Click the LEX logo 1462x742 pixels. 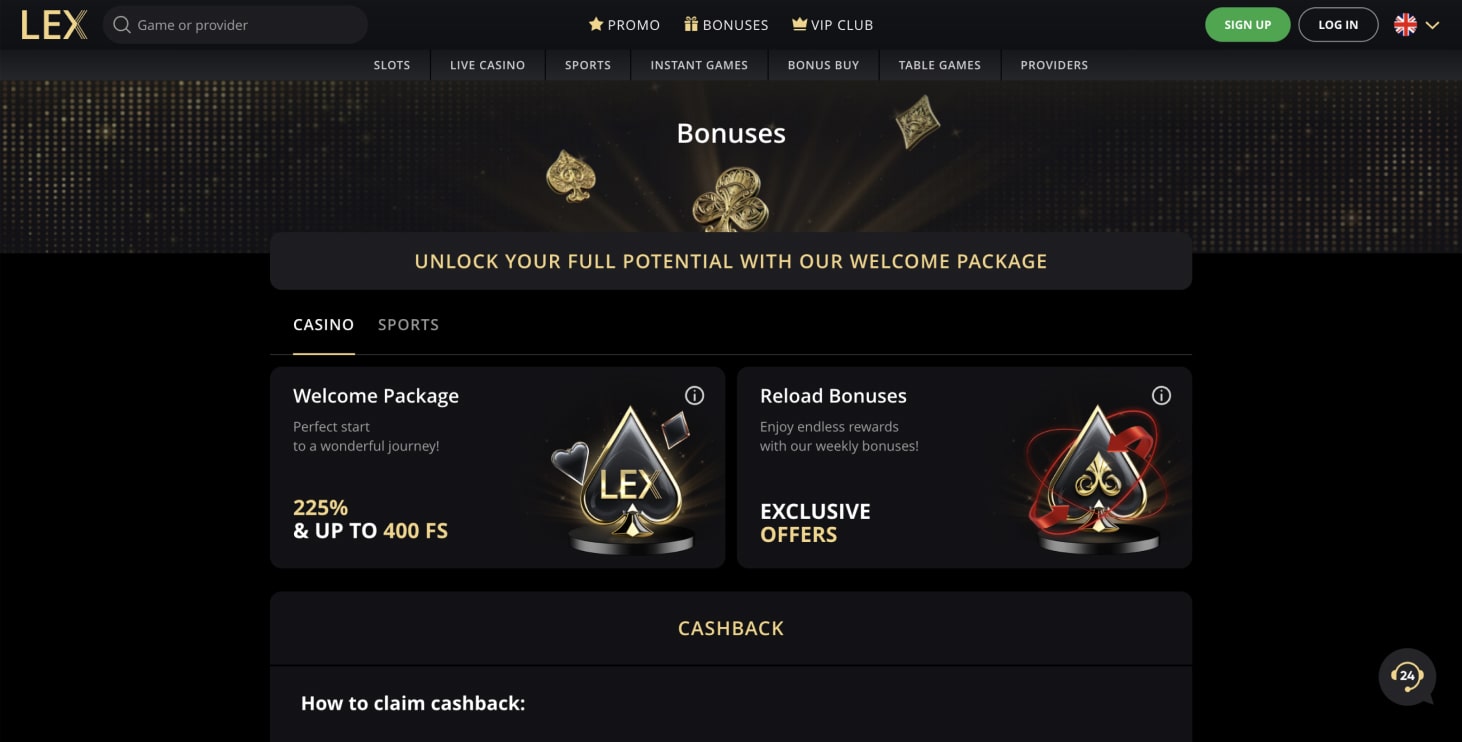point(54,25)
